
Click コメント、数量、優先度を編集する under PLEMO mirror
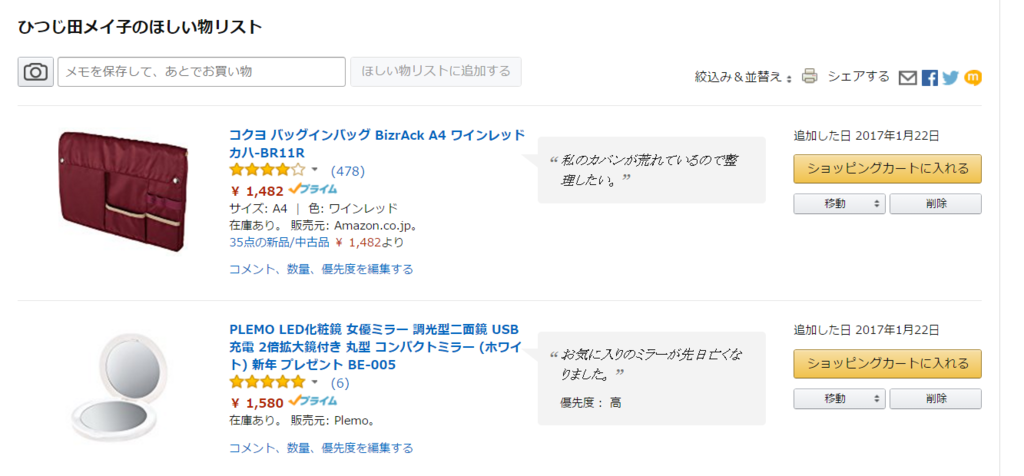coord(321,448)
